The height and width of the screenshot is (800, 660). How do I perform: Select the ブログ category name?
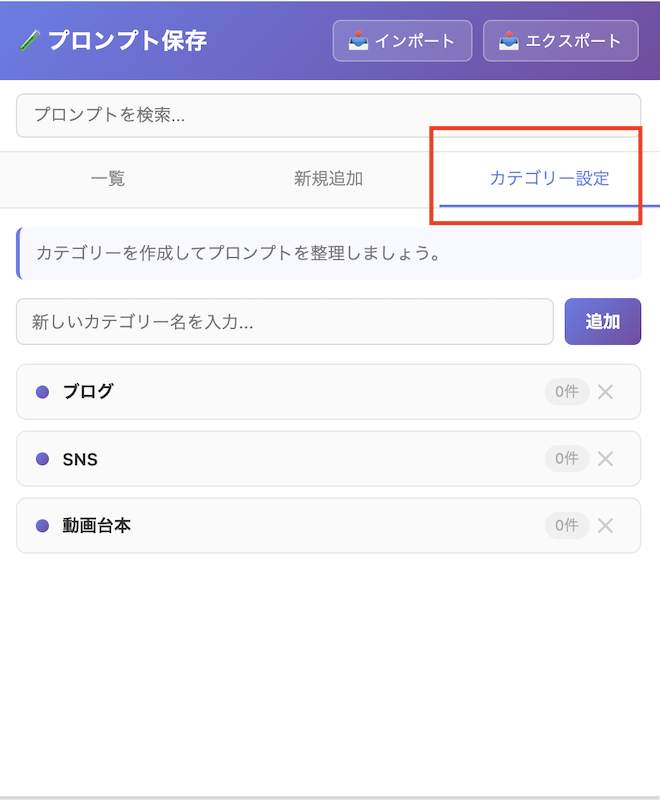coord(88,392)
